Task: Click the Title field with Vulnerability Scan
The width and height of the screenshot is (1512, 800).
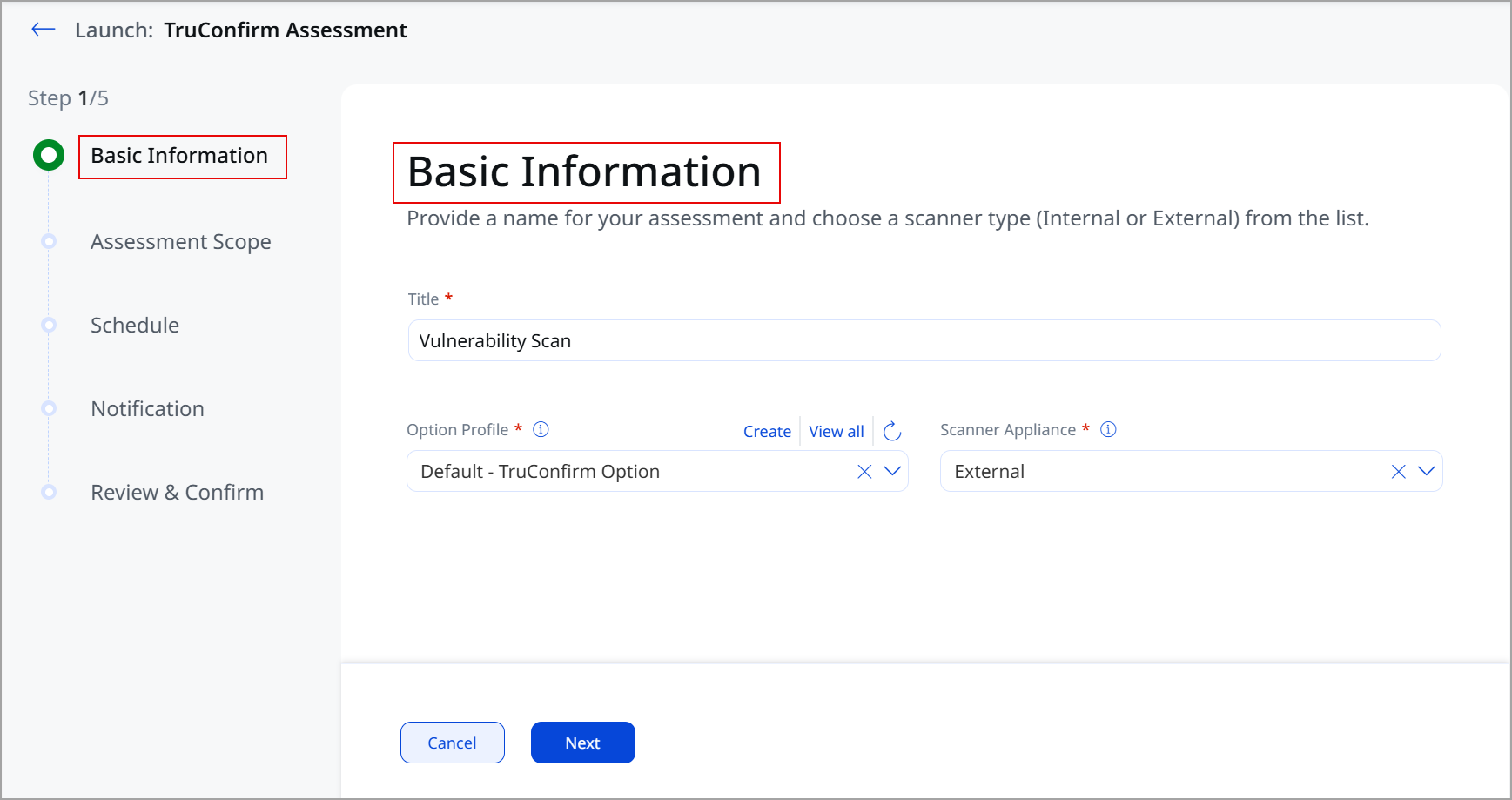Action: click(924, 340)
